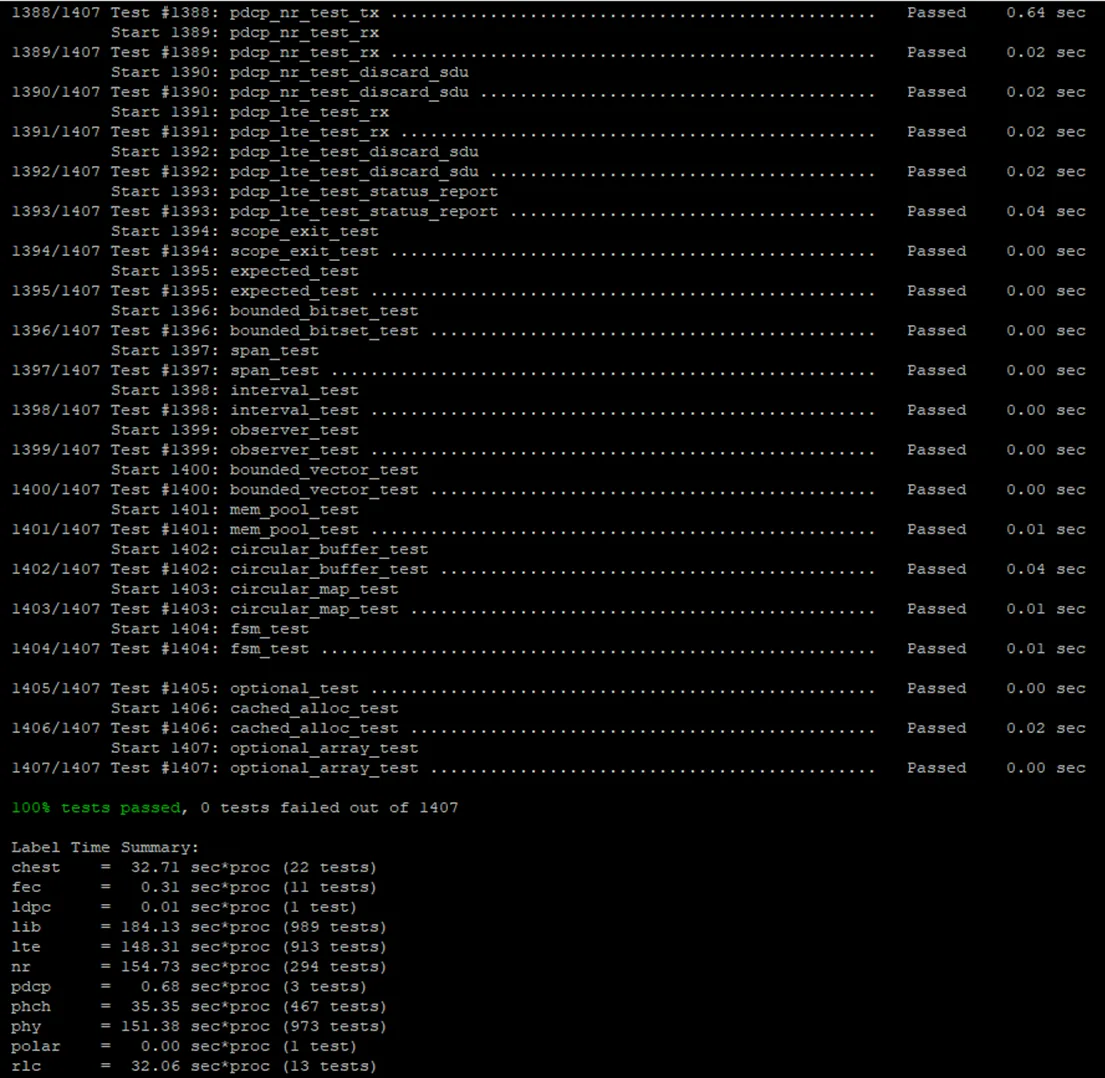Click the "(913 tests)" count
This screenshot has width=1105, height=1078.
click(335, 946)
